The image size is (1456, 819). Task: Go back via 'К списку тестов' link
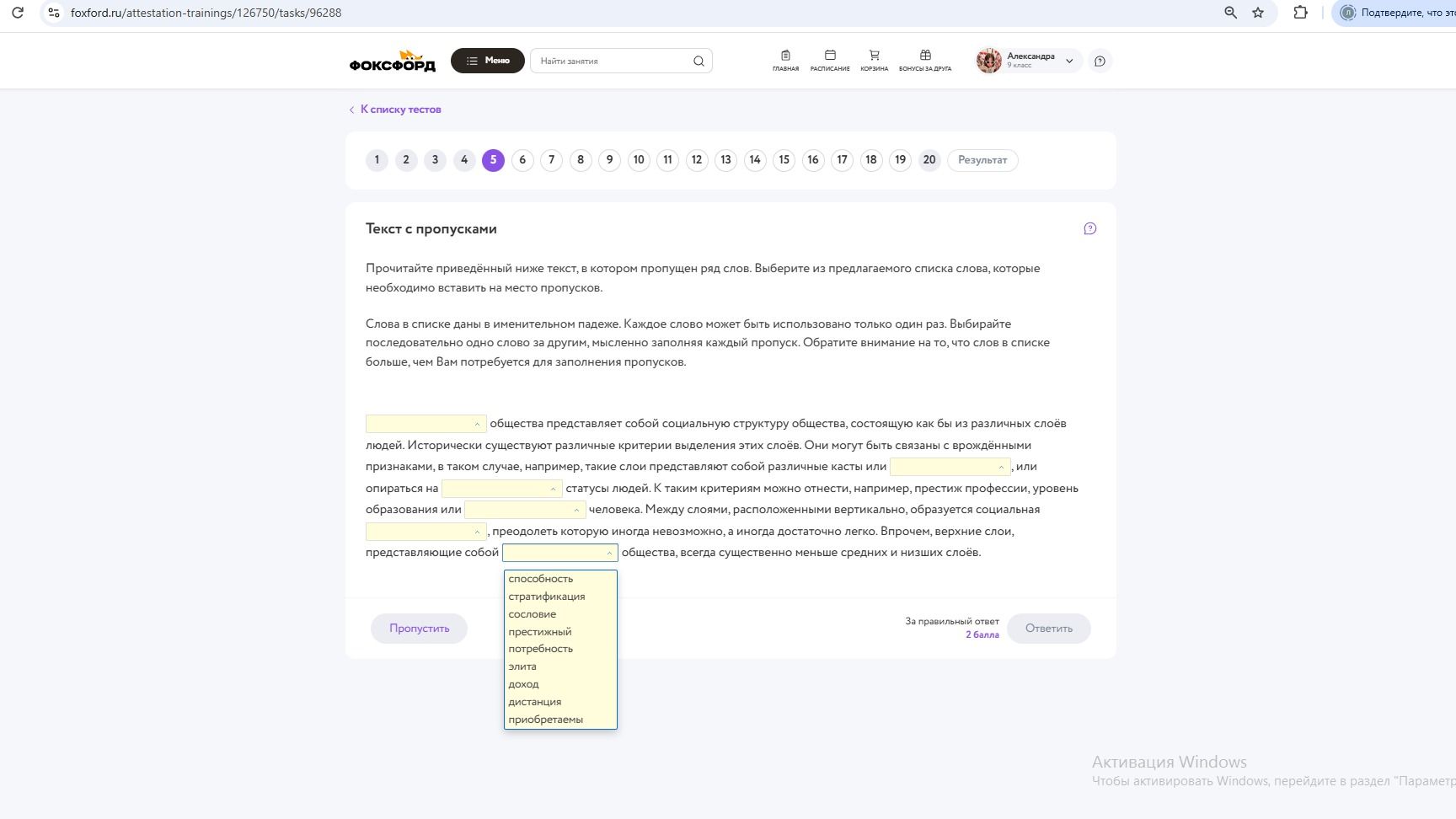395,110
